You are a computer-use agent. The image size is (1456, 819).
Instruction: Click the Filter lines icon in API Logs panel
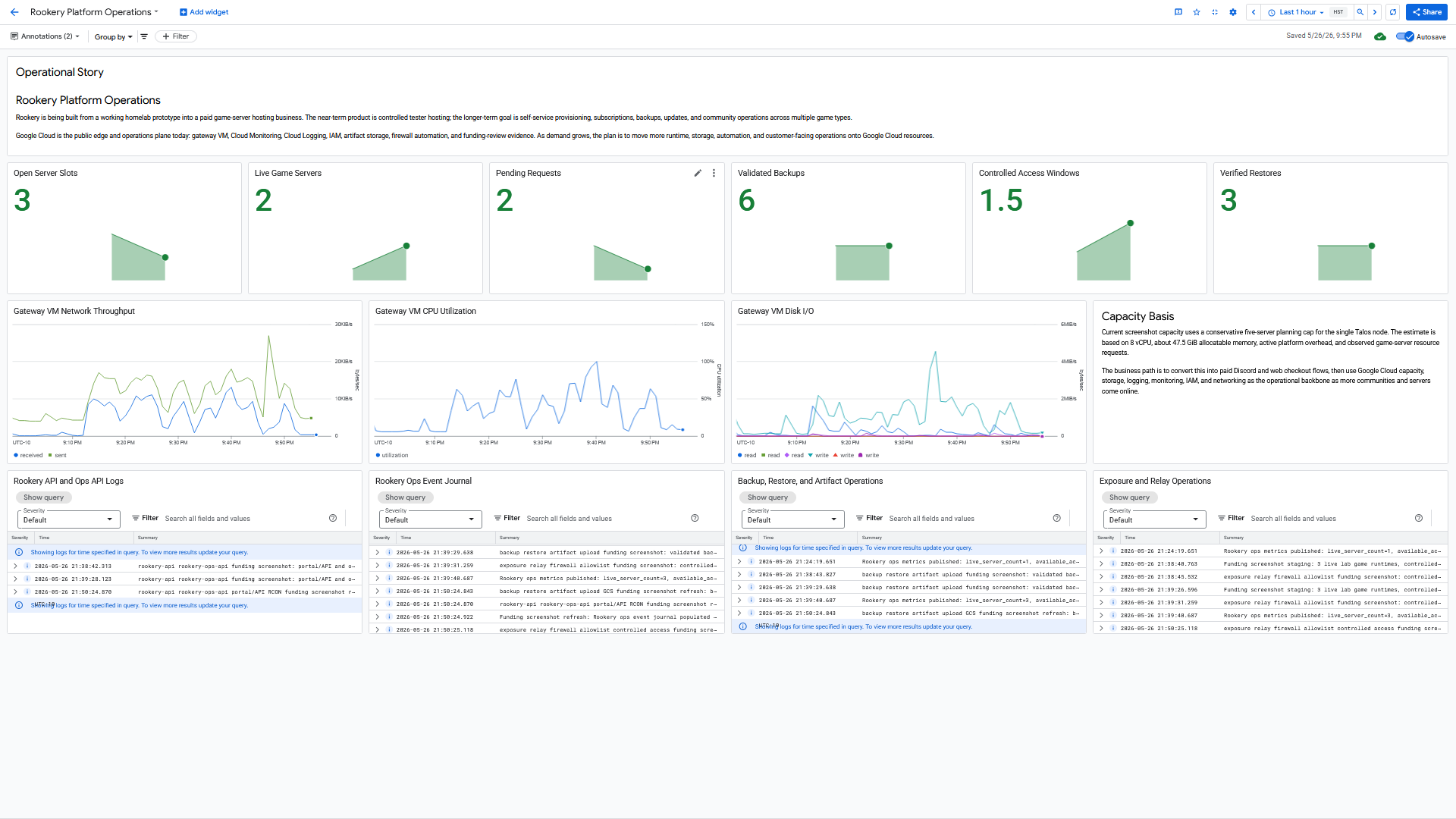click(x=136, y=518)
